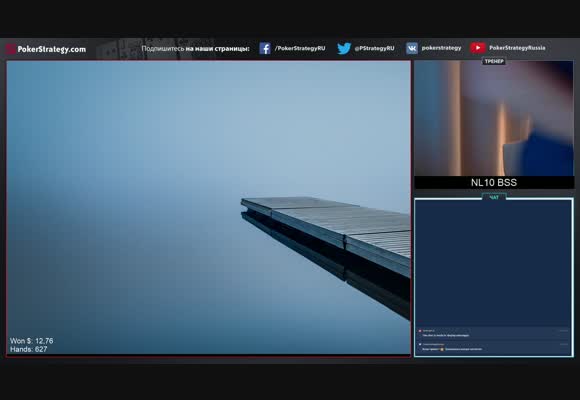Open the pokerstrategy VK page text
Viewport: 580px width, 400px height.
pyautogui.click(x=441, y=48)
